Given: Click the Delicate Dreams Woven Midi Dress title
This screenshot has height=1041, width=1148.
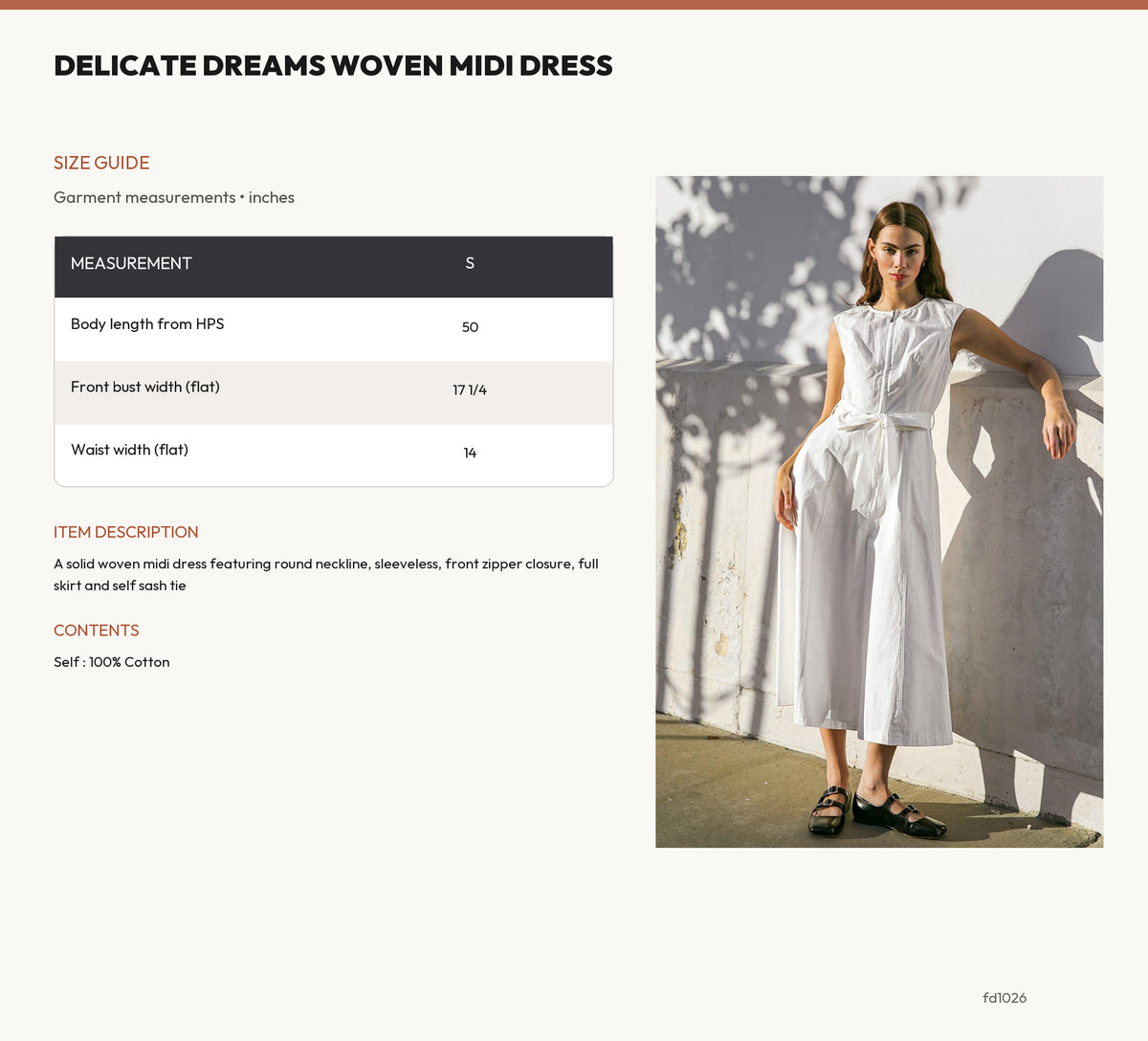Looking at the screenshot, I should pos(333,65).
